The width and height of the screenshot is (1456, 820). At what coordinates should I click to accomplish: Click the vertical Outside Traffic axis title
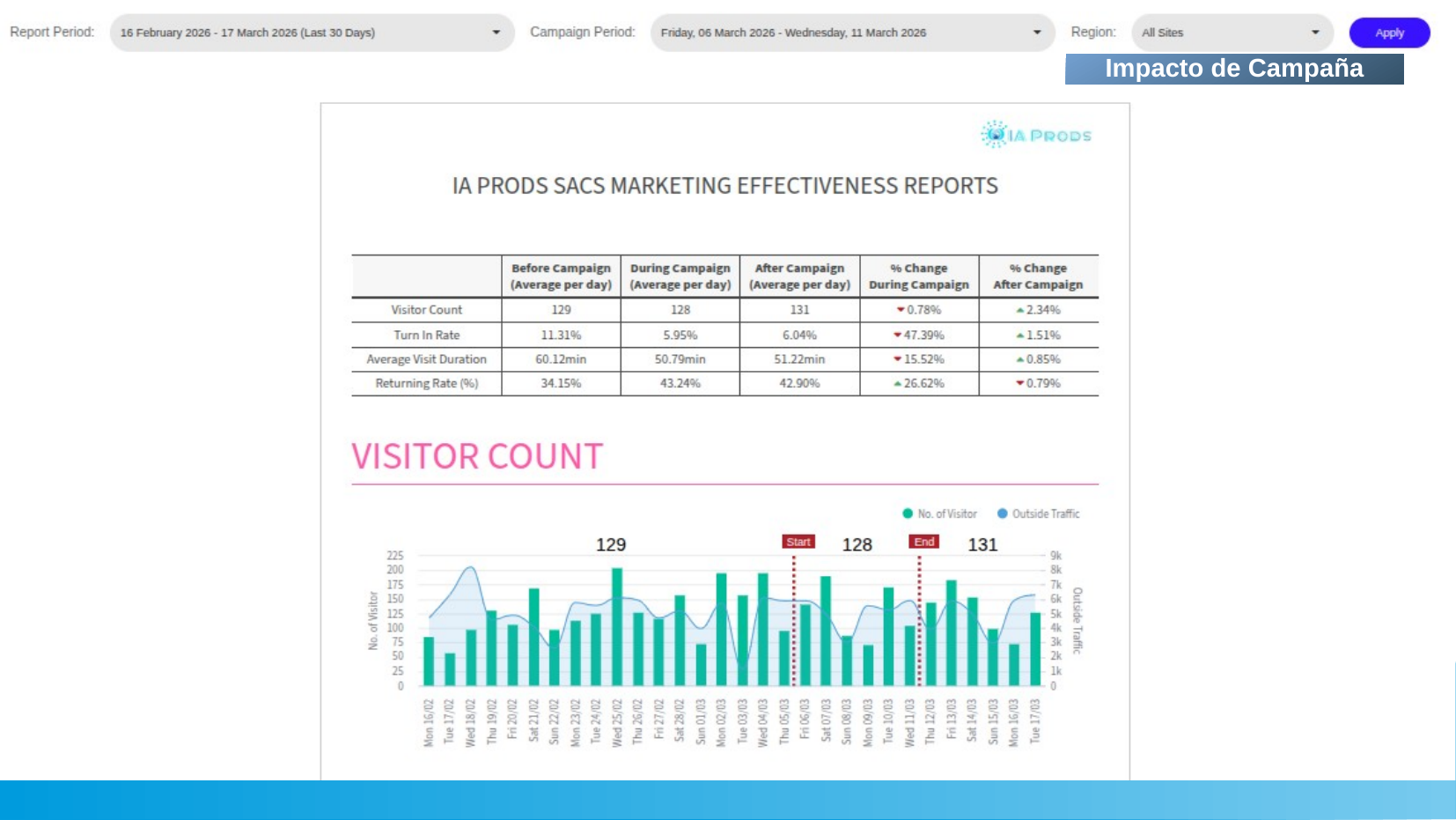(1077, 621)
